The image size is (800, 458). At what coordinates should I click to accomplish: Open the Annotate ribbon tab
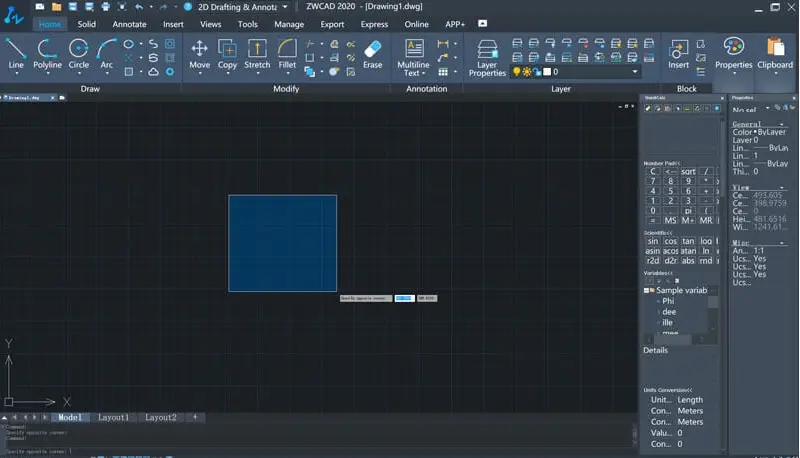point(129,24)
